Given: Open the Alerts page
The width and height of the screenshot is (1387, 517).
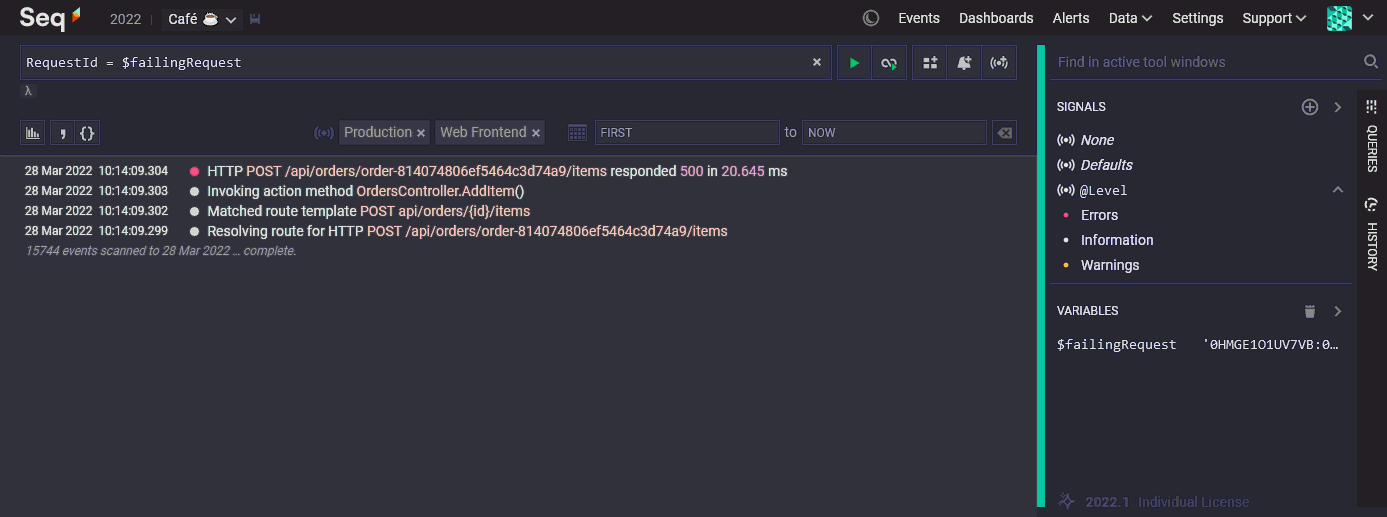Looking at the screenshot, I should [x=1071, y=18].
